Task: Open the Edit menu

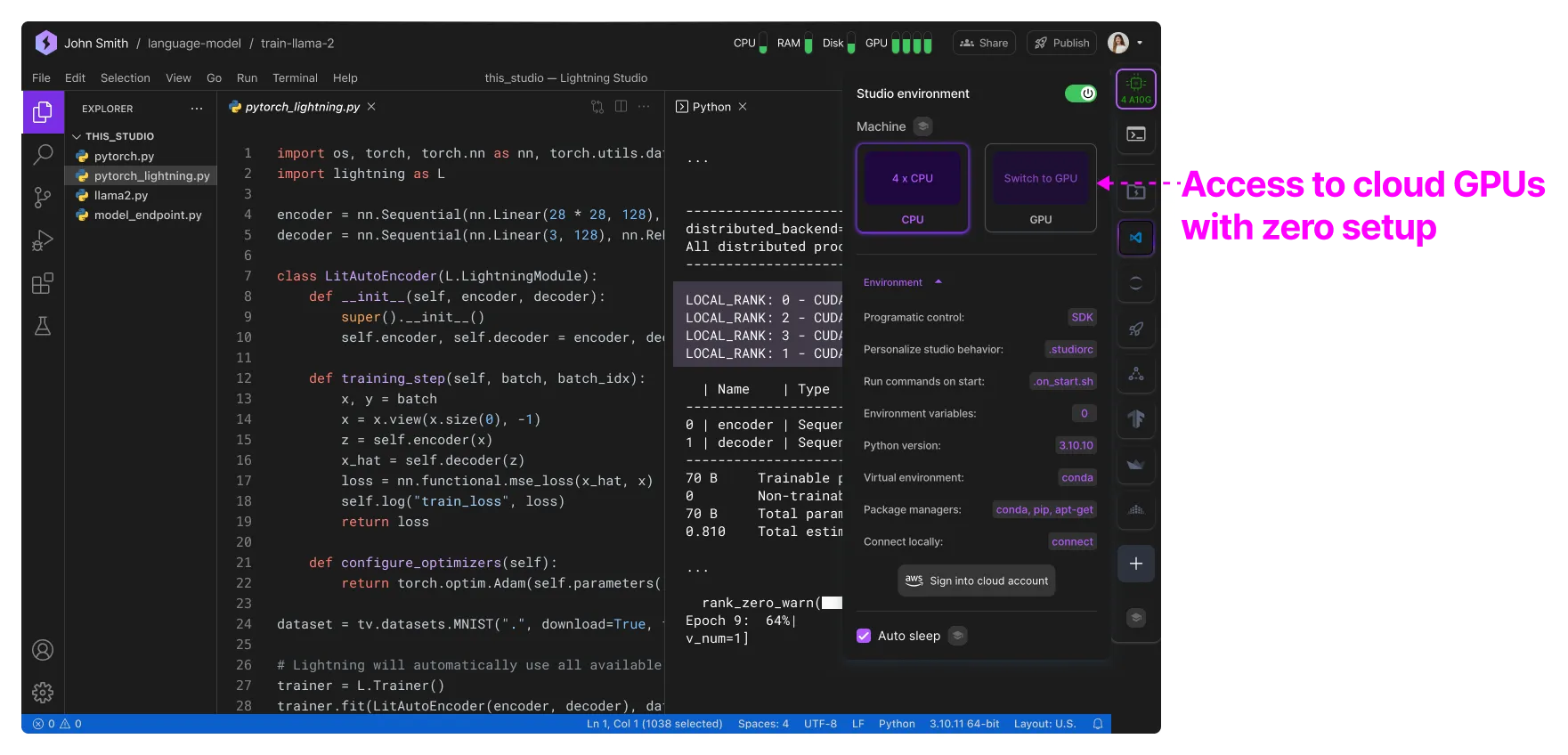Action: coord(75,78)
